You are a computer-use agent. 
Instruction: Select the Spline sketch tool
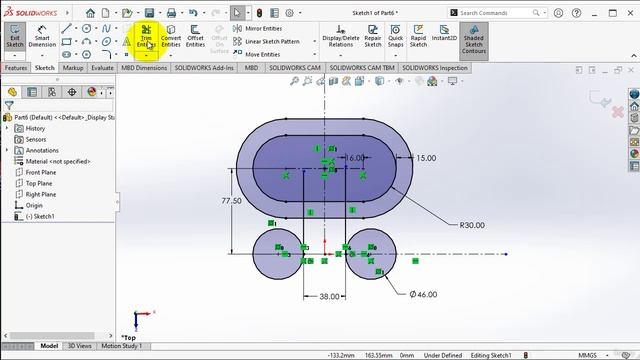pos(106,29)
